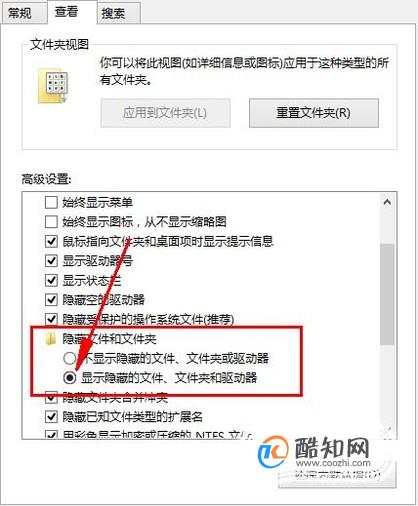418x506 pixels.
Task: Enable 始终显示菜单 checkbox
Action: (x=51, y=202)
